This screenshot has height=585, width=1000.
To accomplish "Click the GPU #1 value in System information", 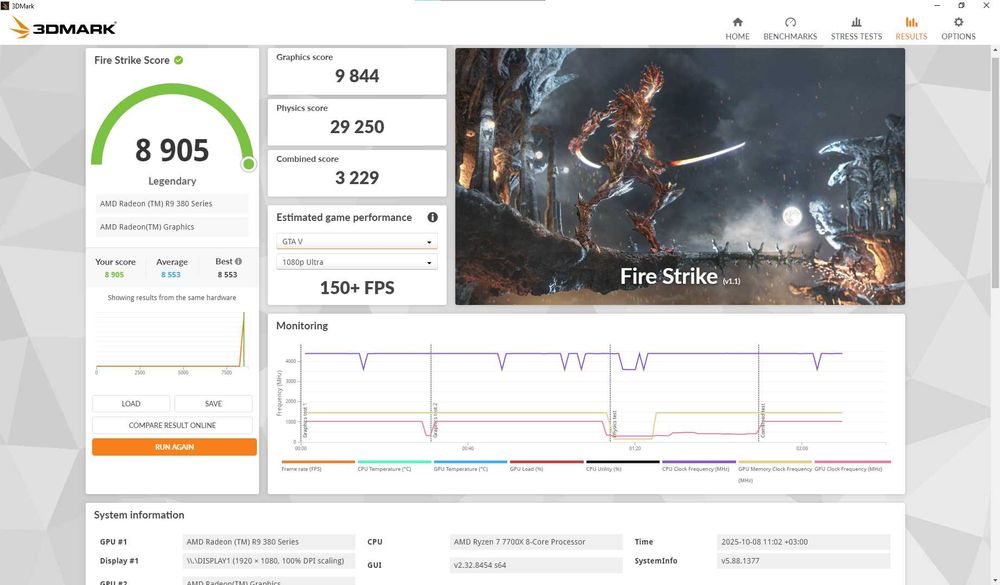I will (x=268, y=542).
